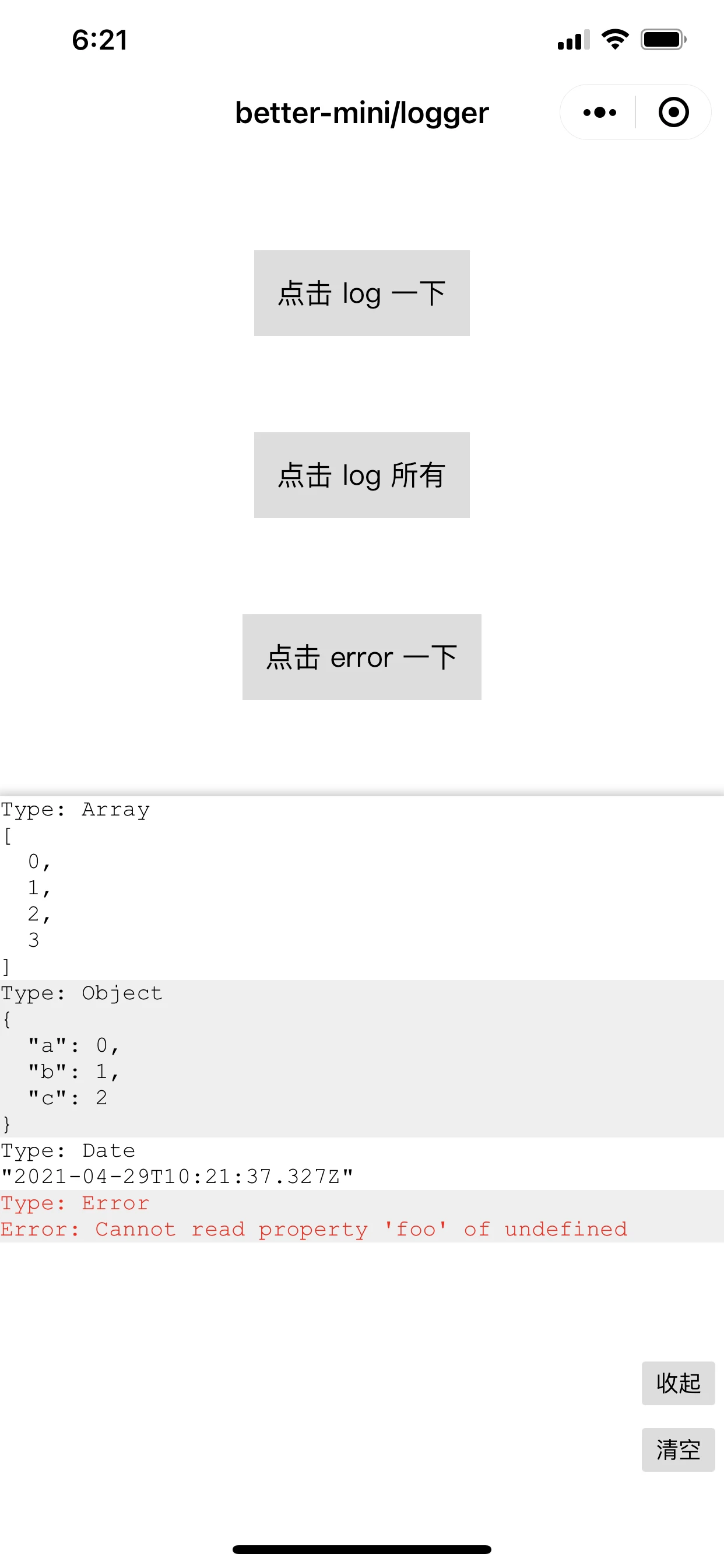This screenshot has height=1568, width=724.
Task: Tap the Wi-Fi status icon
Action: (615, 40)
